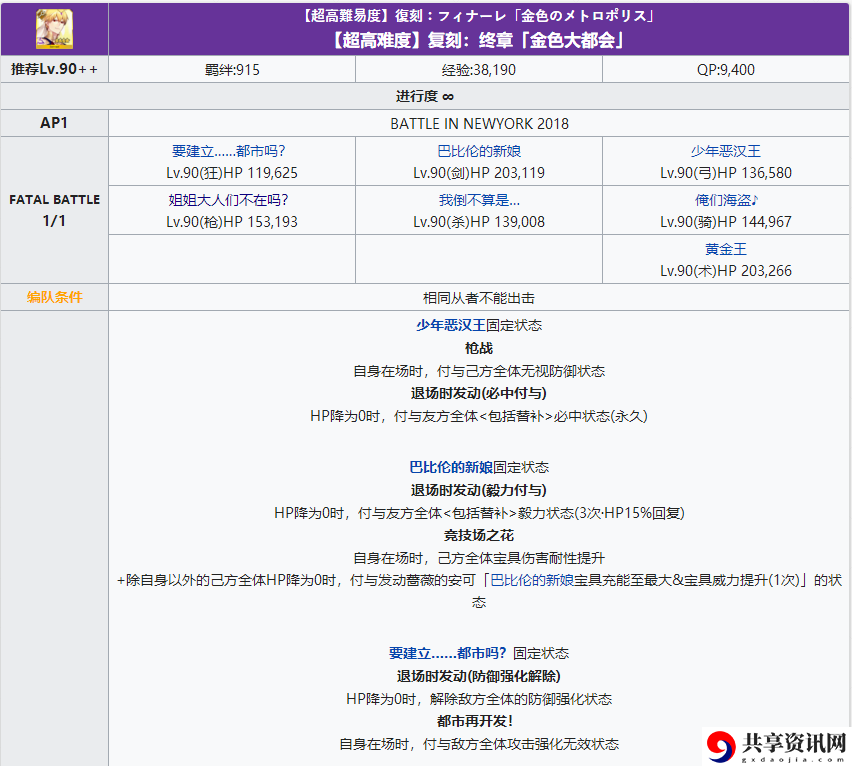Click the 枪战 skill heading

pyautogui.click(x=479, y=348)
